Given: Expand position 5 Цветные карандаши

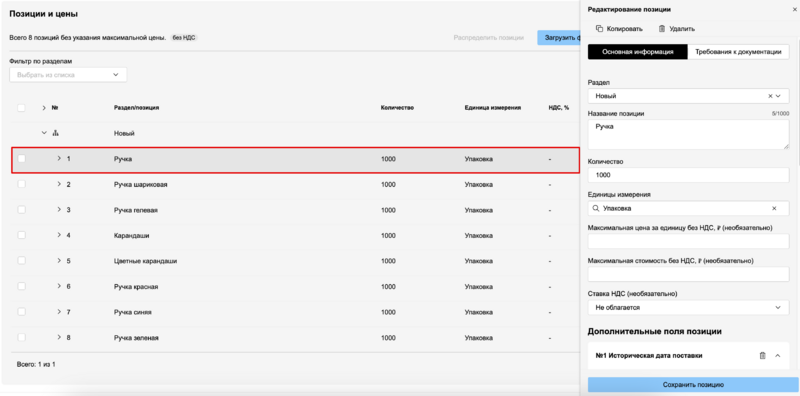Looking at the screenshot, I should click(59, 261).
